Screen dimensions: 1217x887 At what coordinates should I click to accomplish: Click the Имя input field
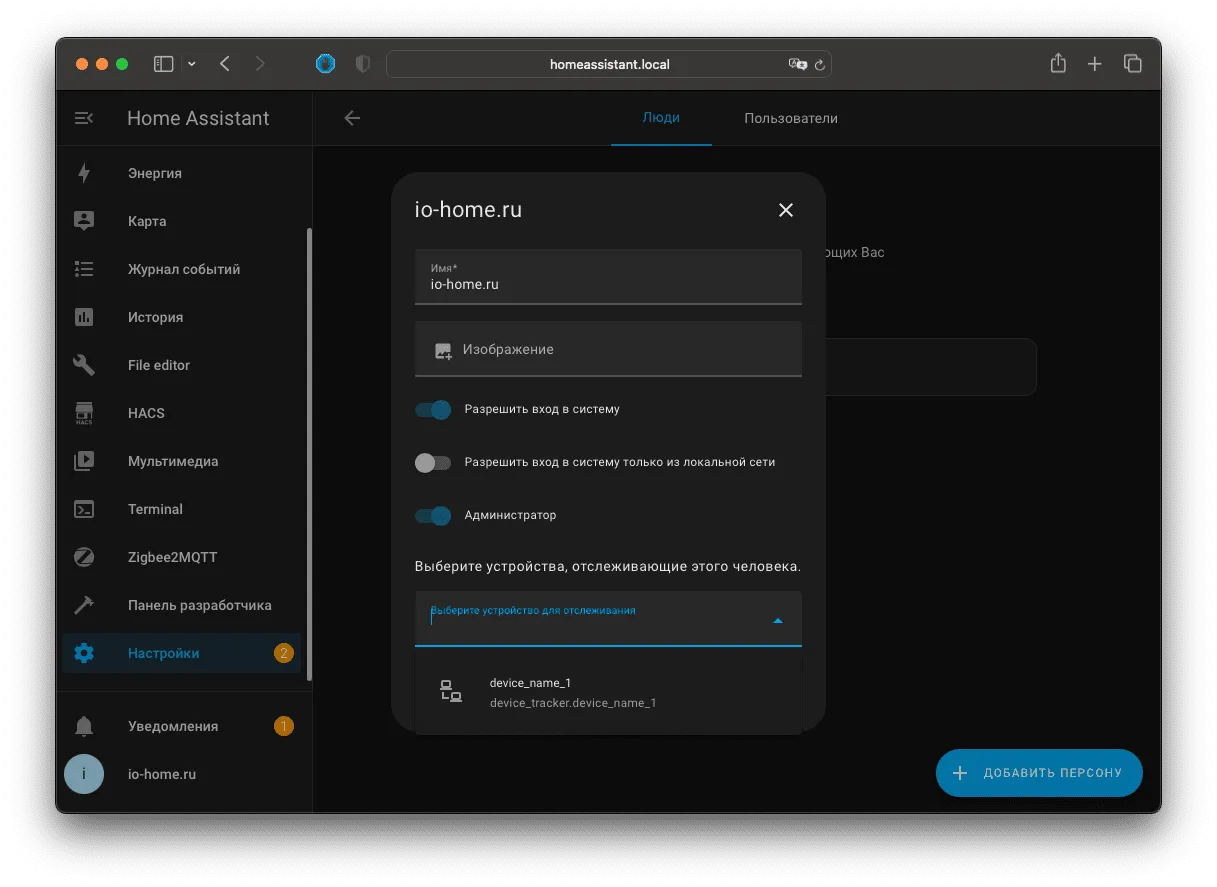(x=608, y=277)
